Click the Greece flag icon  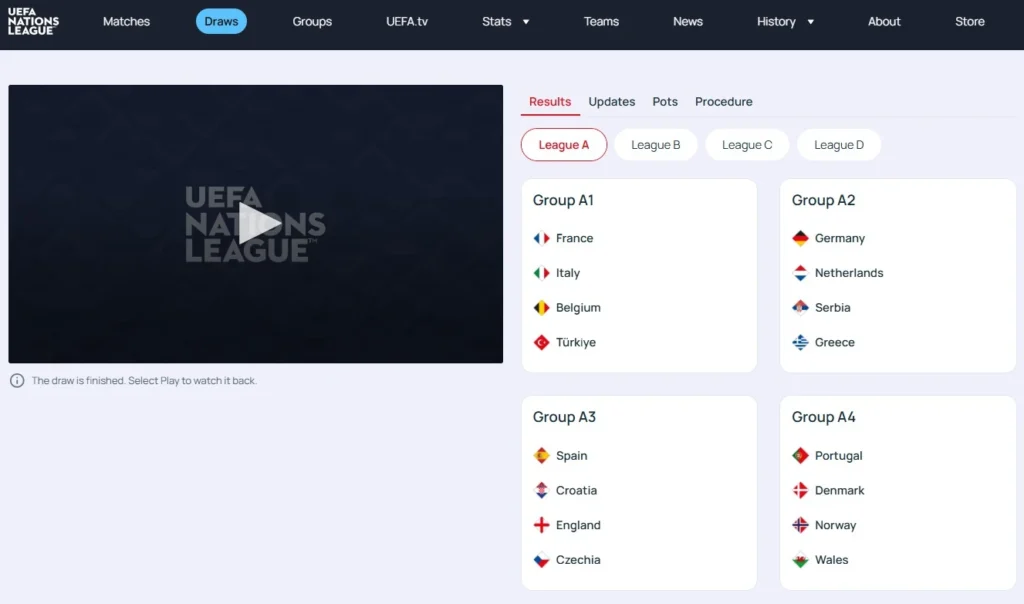click(800, 342)
